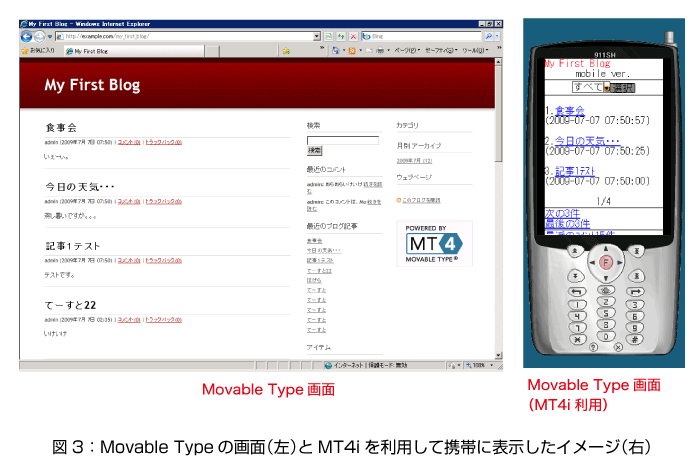Open the search provider dropdown arrow
The height and width of the screenshot is (464, 700).
(x=497, y=37)
